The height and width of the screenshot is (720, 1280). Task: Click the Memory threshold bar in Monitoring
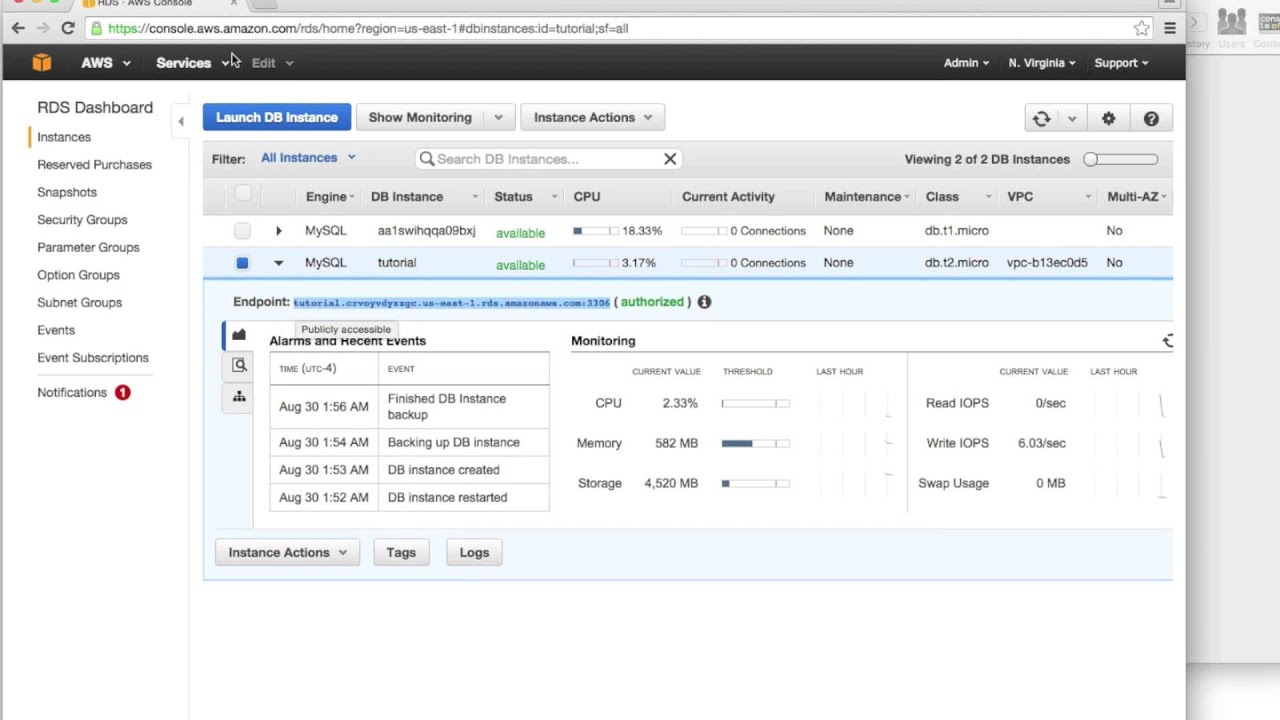pyautogui.click(x=755, y=443)
